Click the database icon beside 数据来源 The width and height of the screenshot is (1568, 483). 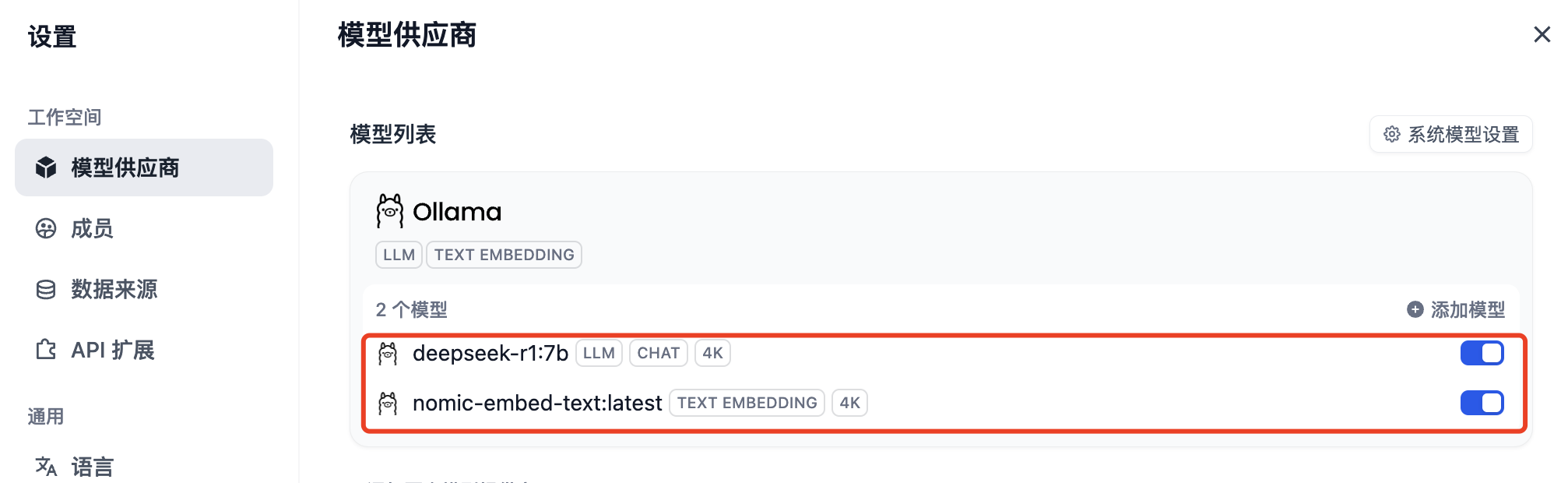(x=46, y=289)
